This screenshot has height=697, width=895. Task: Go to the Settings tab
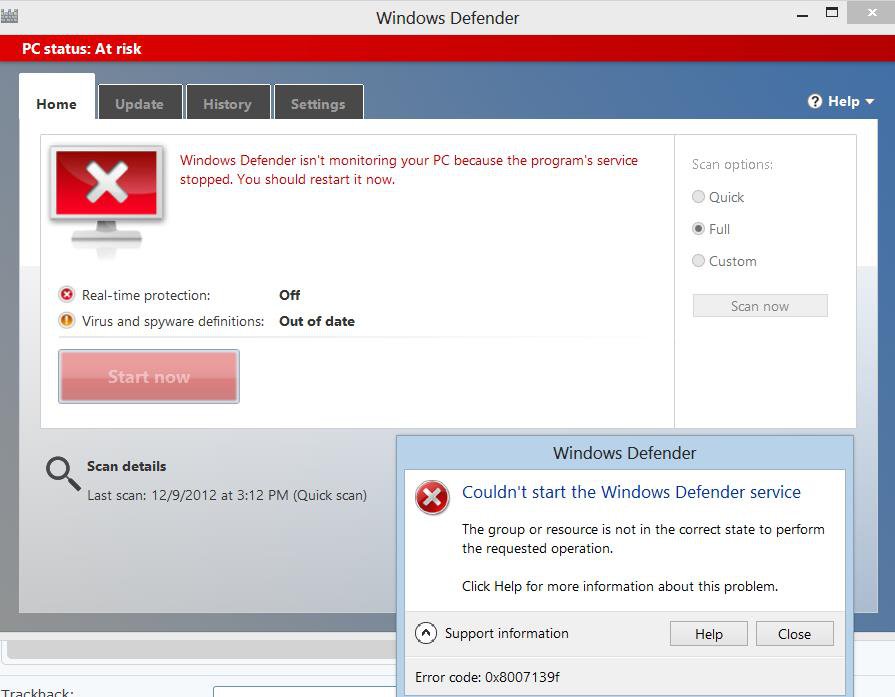tap(318, 104)
